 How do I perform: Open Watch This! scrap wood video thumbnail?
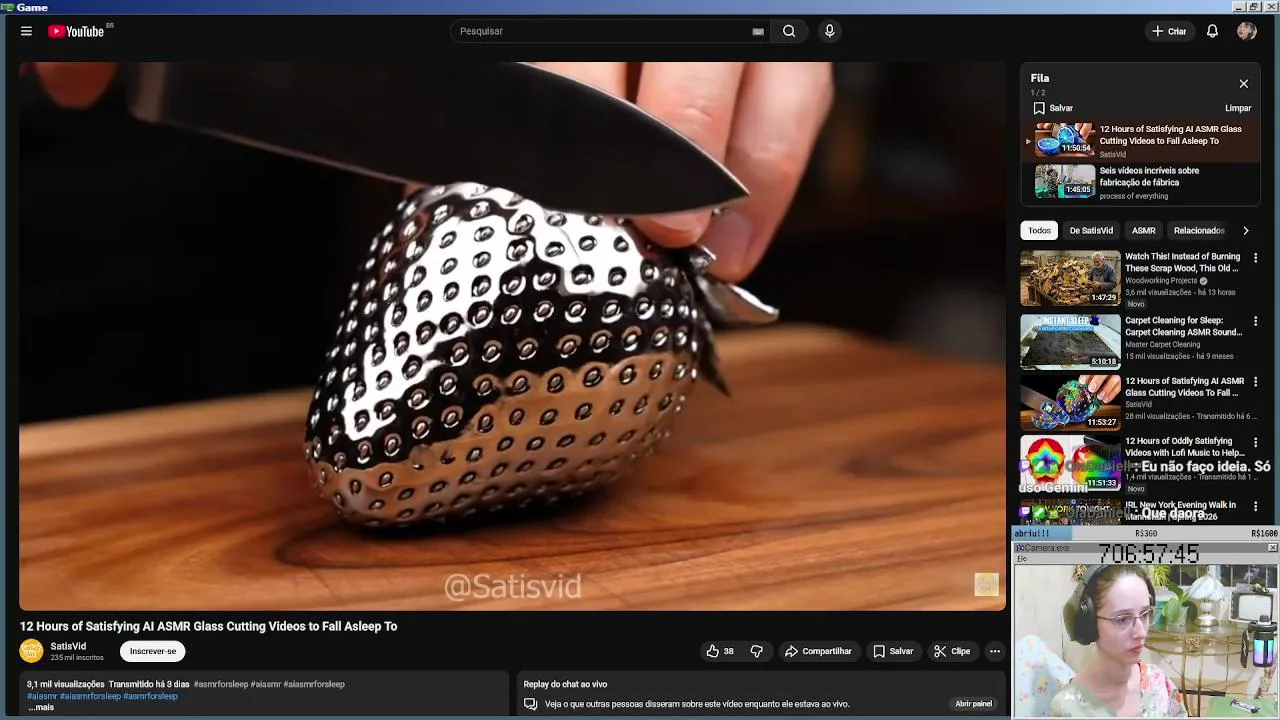click(x=1070, y=278)
